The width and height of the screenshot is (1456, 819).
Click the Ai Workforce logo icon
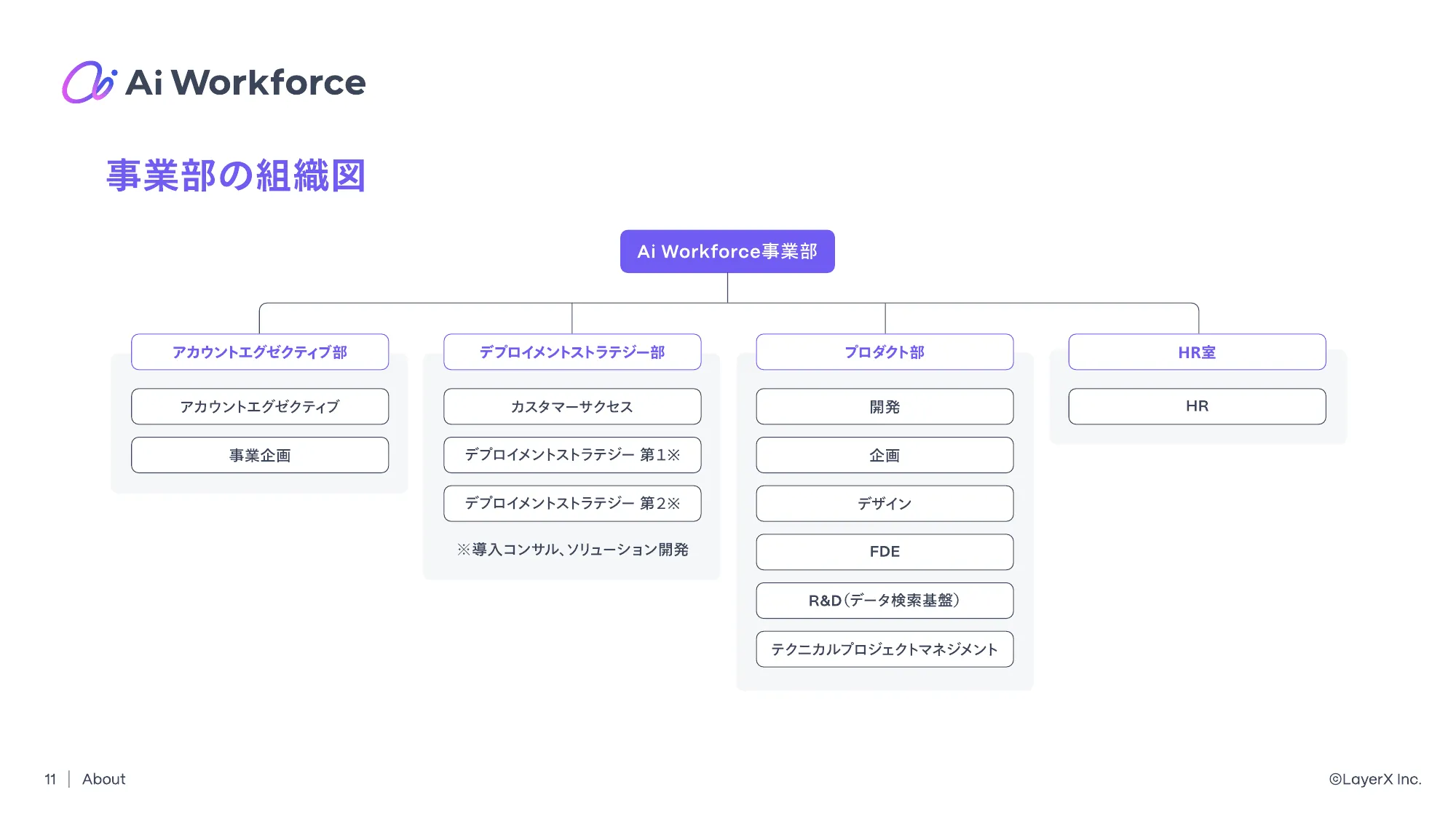click(x=89, y=82)
